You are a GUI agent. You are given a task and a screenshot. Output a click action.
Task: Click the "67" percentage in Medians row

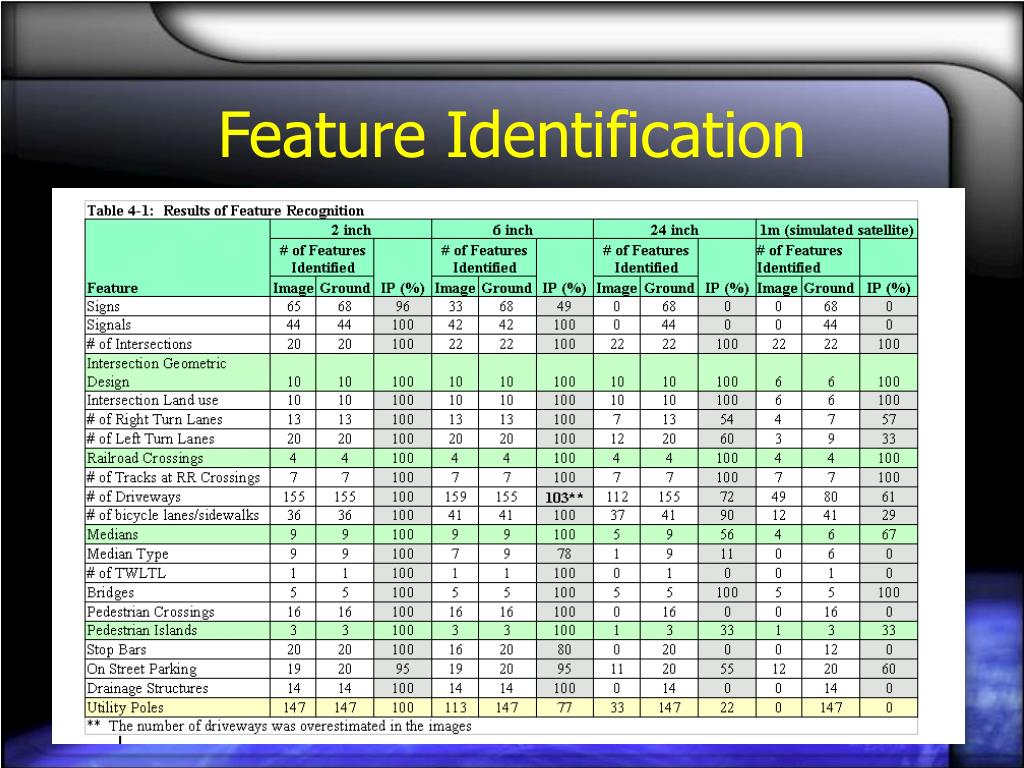click(889, 534)
